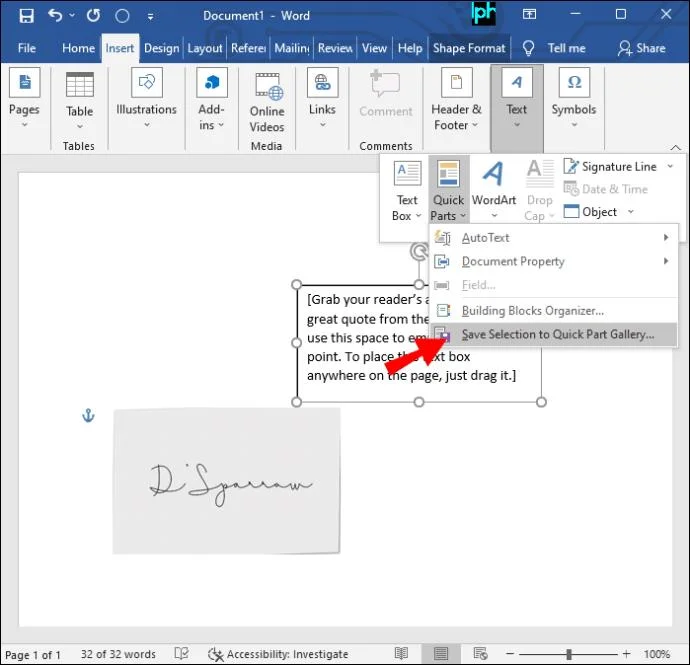Open Accessibility checker in status bar
Screen dimensions: 690x665
pyautogui.click(x=278, y=654)
